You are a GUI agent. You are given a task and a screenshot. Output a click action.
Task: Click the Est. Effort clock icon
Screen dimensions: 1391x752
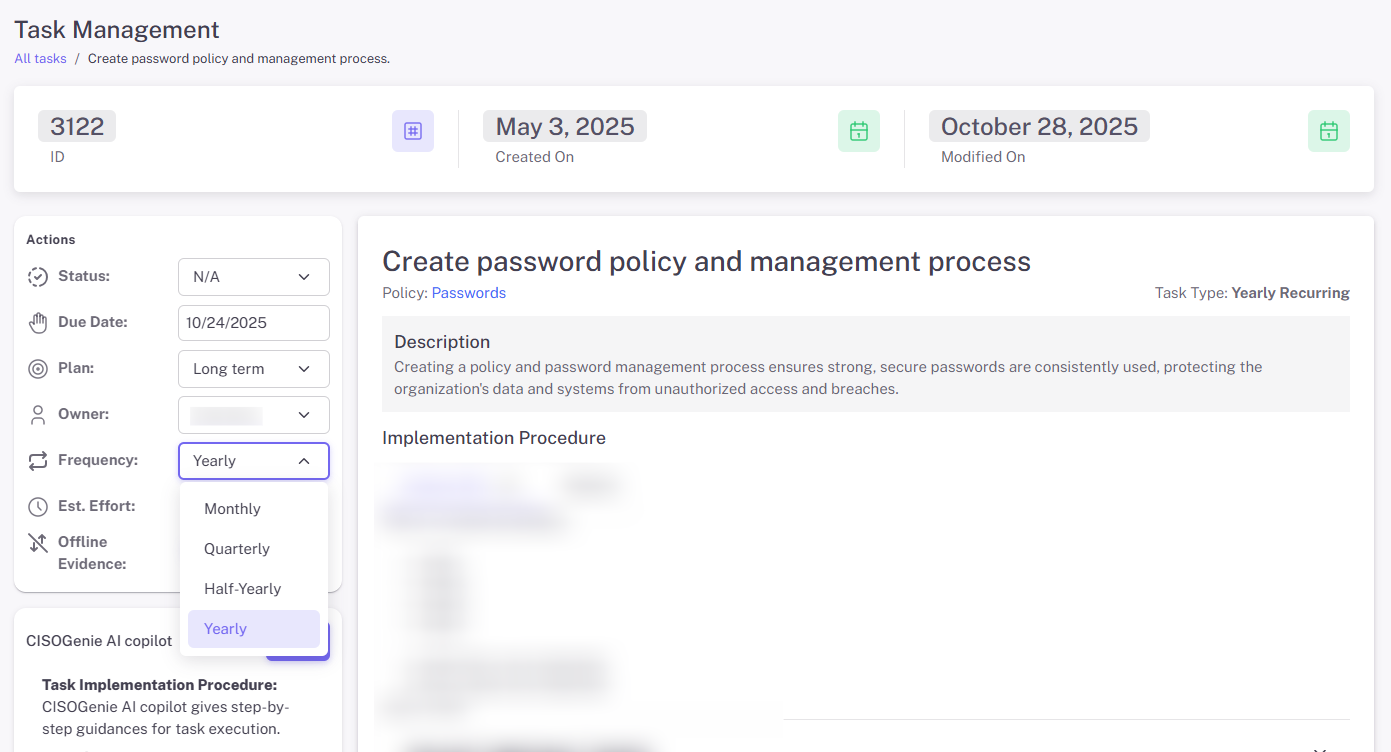click(x=38, y=507)
